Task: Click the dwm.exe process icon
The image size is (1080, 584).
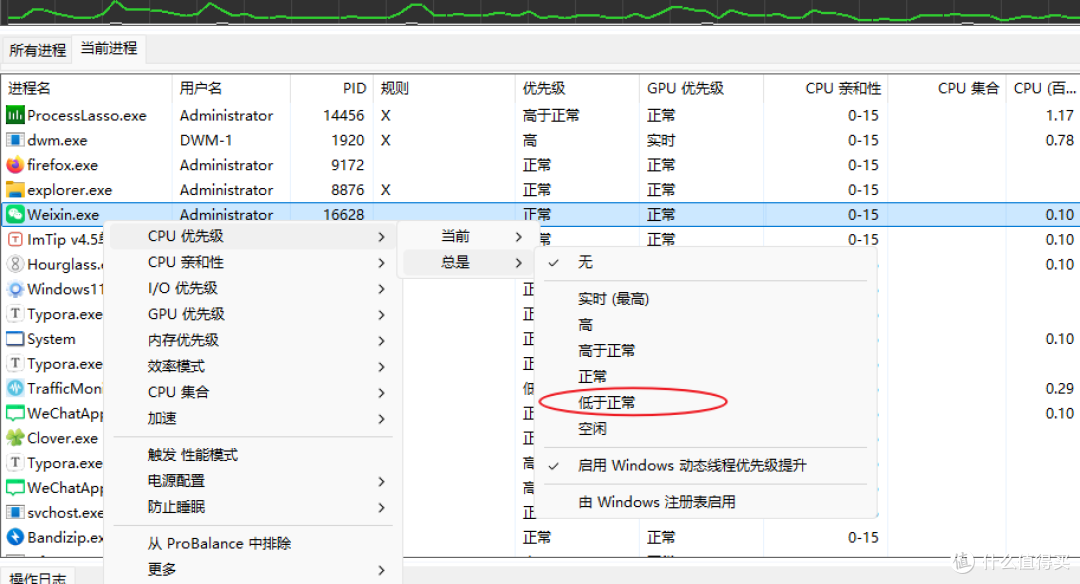Action: 15,140
